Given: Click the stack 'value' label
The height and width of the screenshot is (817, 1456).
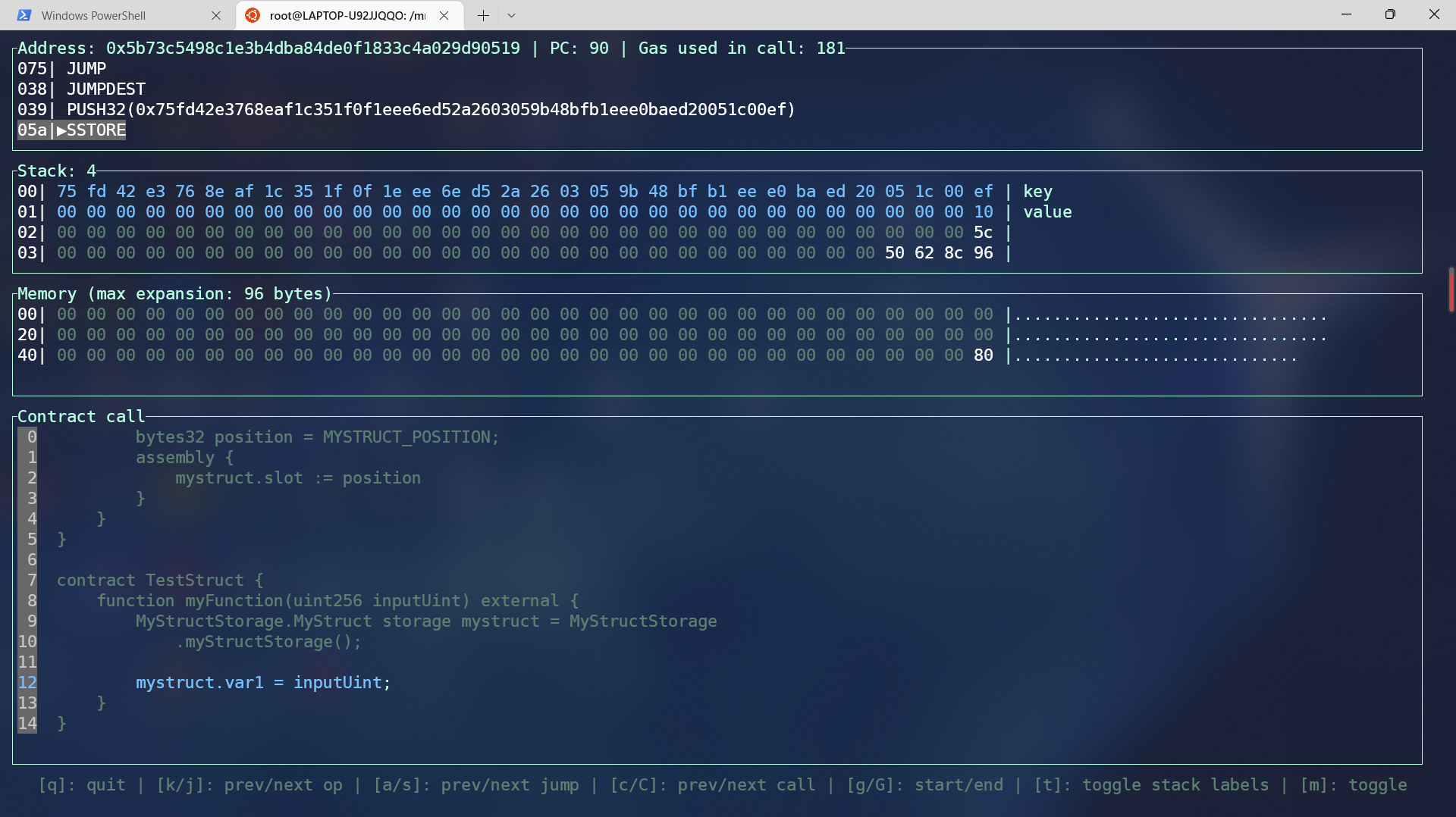Looking at the screenshot, I should [x=1047, y=212].
